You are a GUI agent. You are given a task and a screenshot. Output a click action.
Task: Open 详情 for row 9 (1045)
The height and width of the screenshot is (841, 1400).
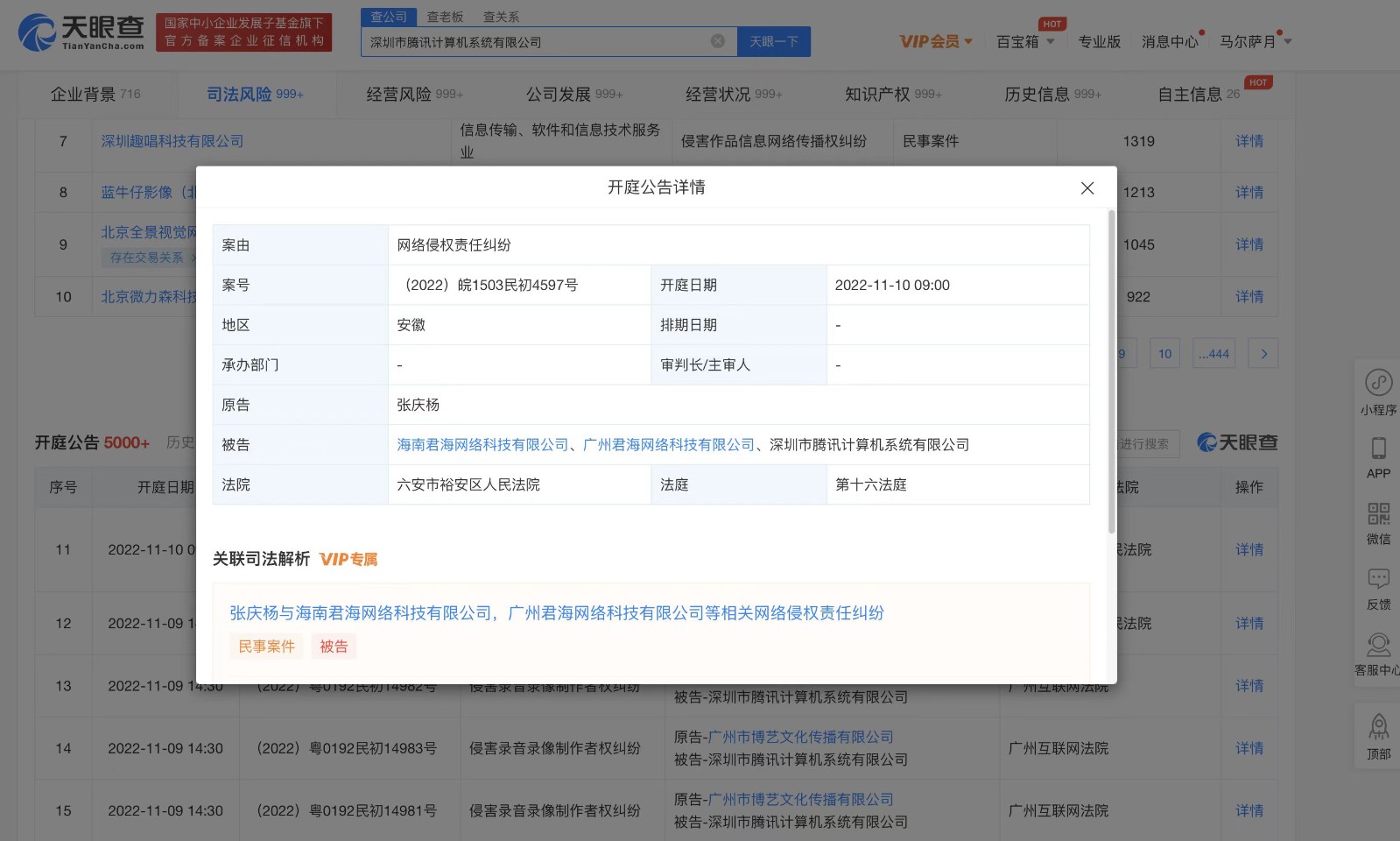(x=1249, y=244)
